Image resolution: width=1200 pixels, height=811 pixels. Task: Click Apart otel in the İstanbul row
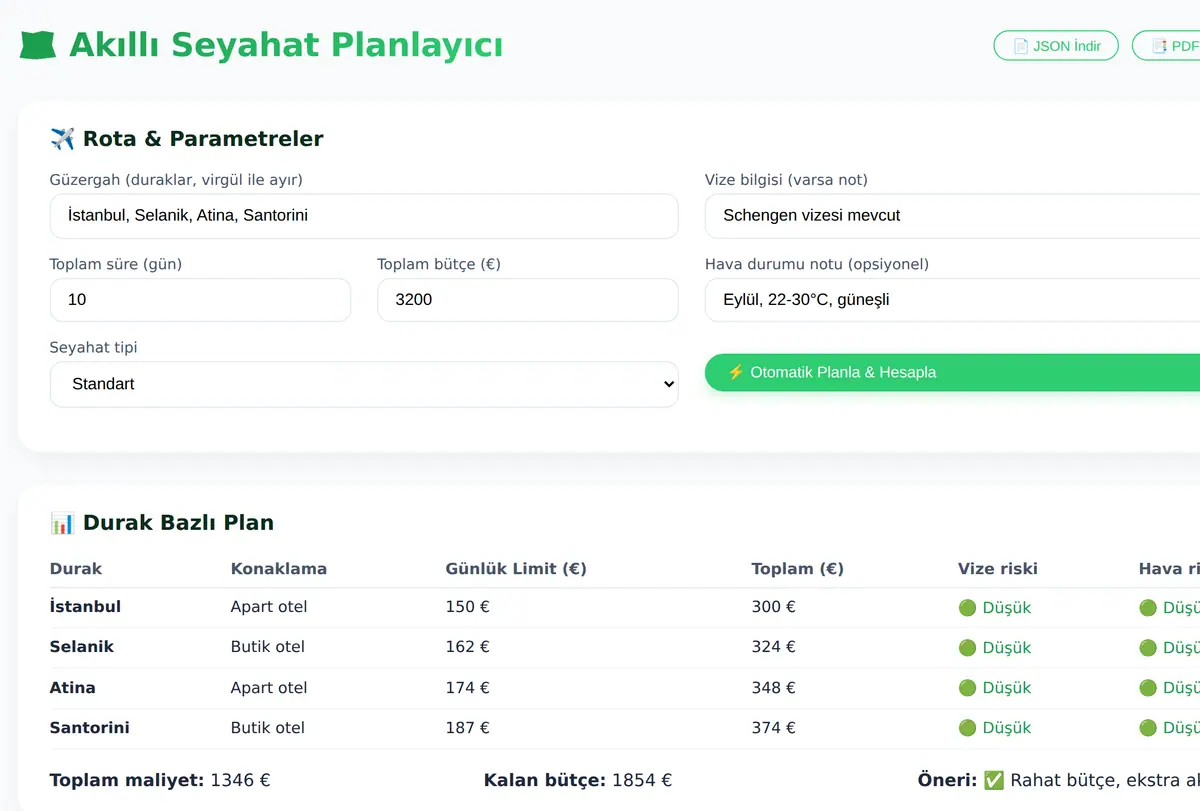pos(269,607)
